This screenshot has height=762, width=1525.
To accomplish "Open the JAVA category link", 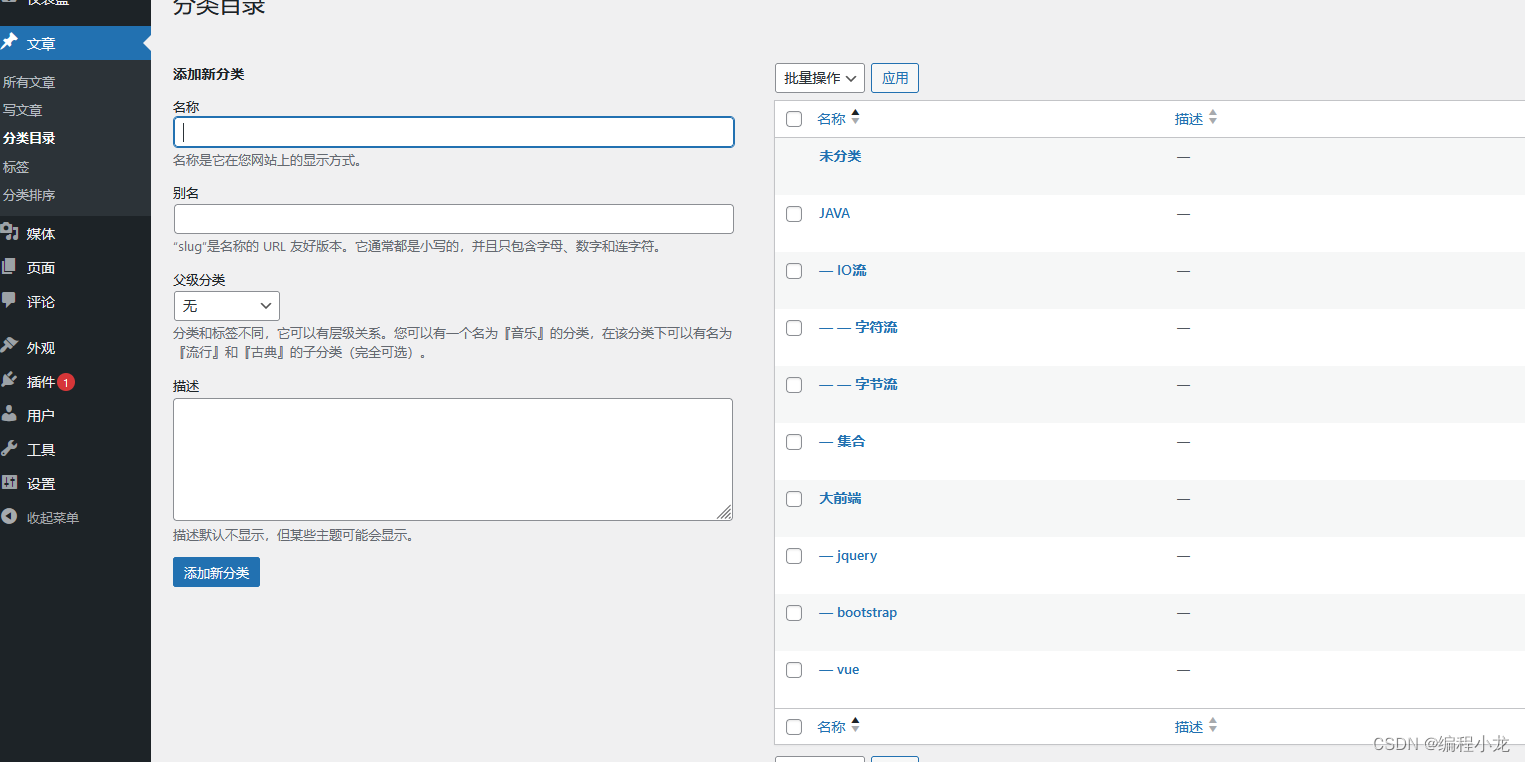I will (x=834, y=213).
